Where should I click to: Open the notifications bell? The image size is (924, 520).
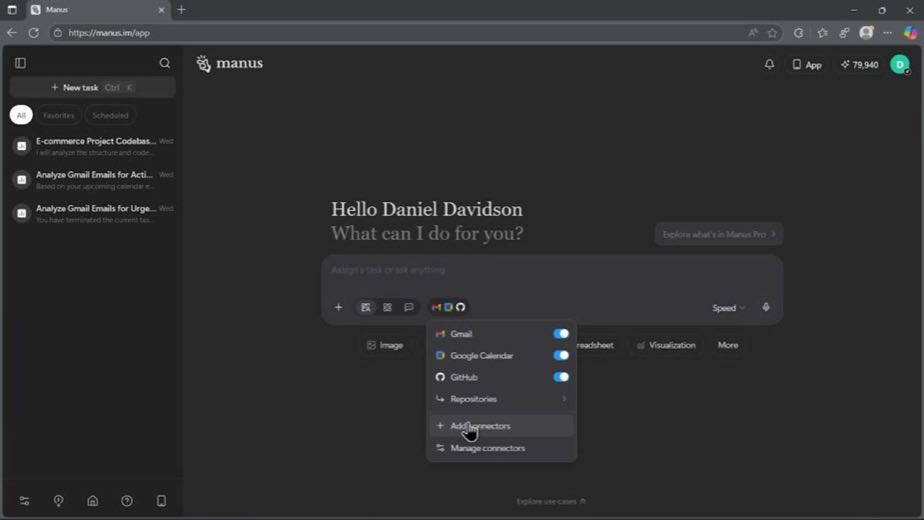pyautogui.click(x=769, y=64)
